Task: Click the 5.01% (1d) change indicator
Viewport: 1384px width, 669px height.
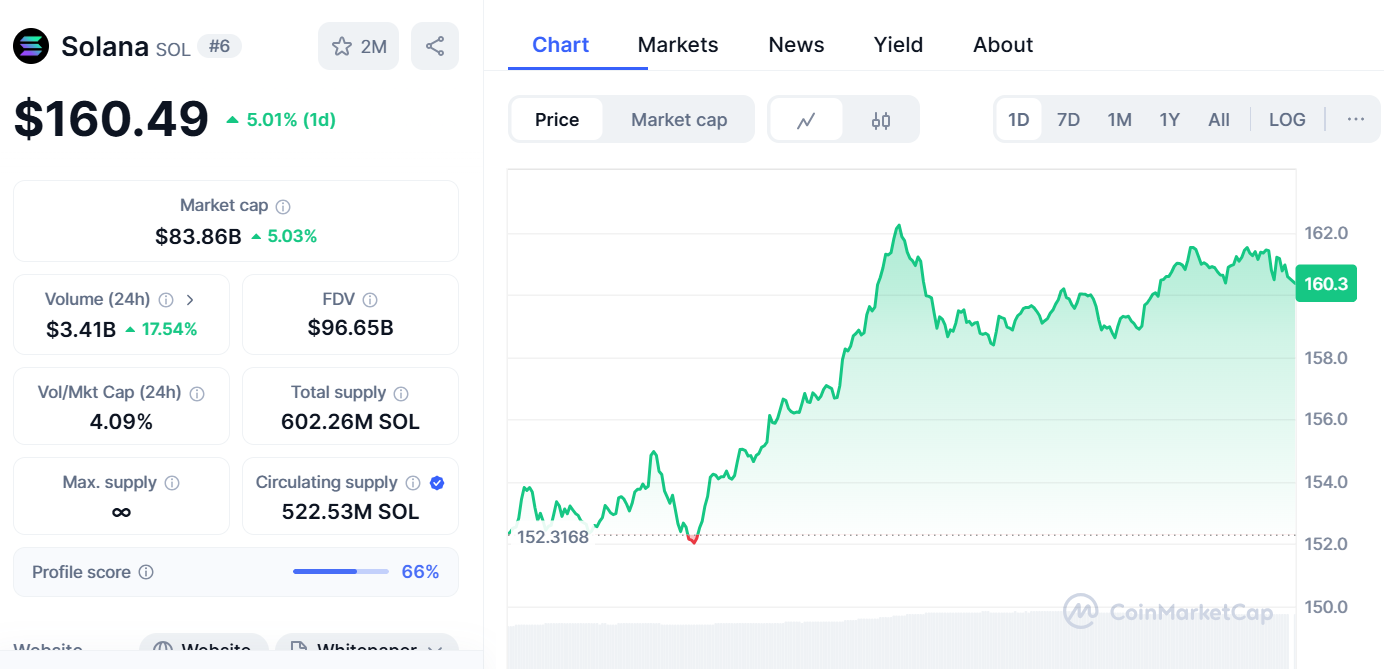Action: pos(281,120)
